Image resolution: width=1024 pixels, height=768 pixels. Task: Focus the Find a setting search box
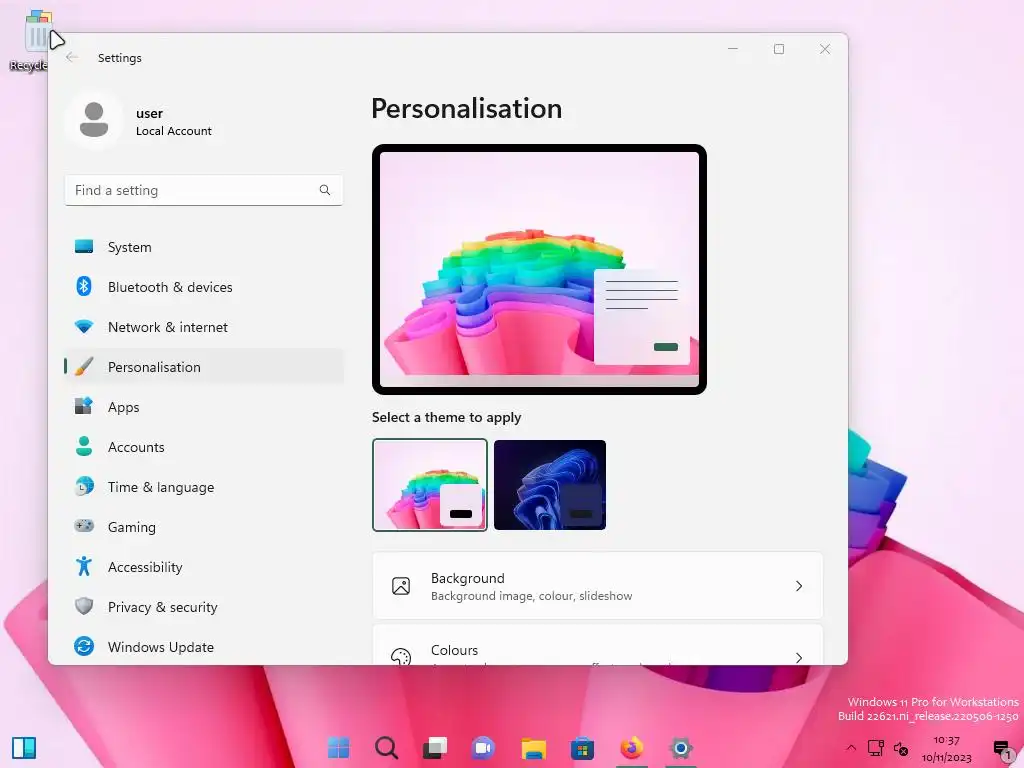pos(204,190)
